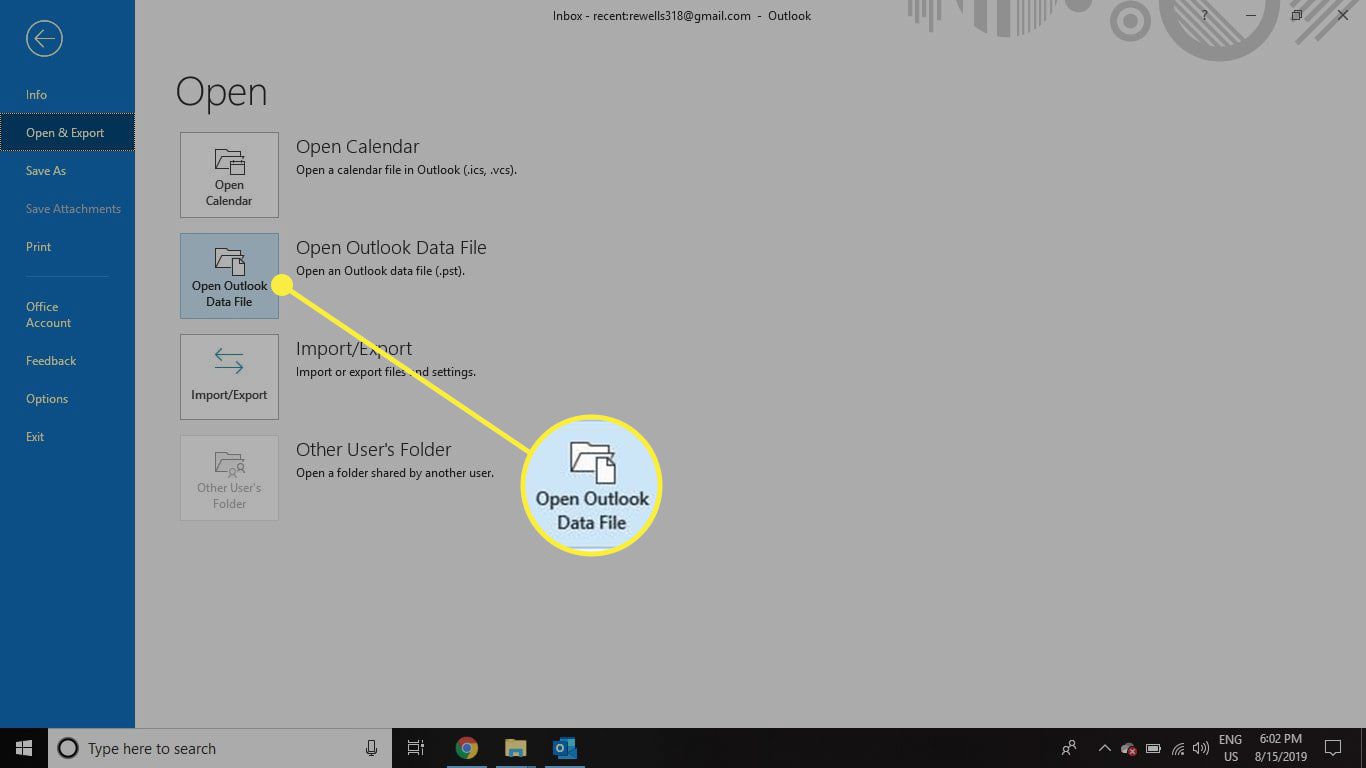Click the ENG US language indicator
Viewport: 1366px width, 768px height.
[1230, 748]
